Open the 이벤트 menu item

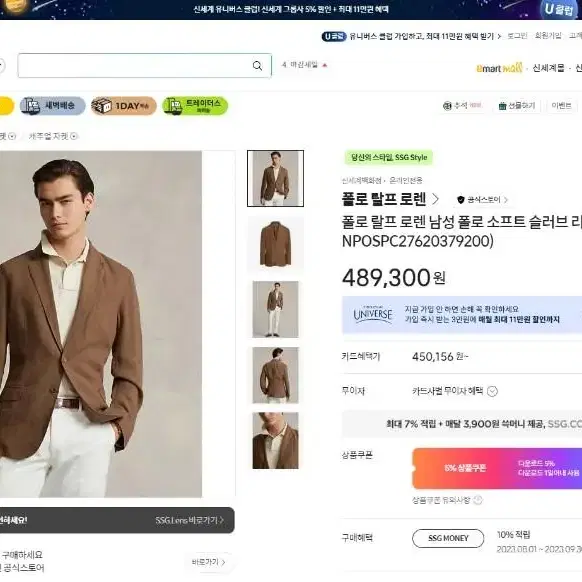tap(561, 105)
